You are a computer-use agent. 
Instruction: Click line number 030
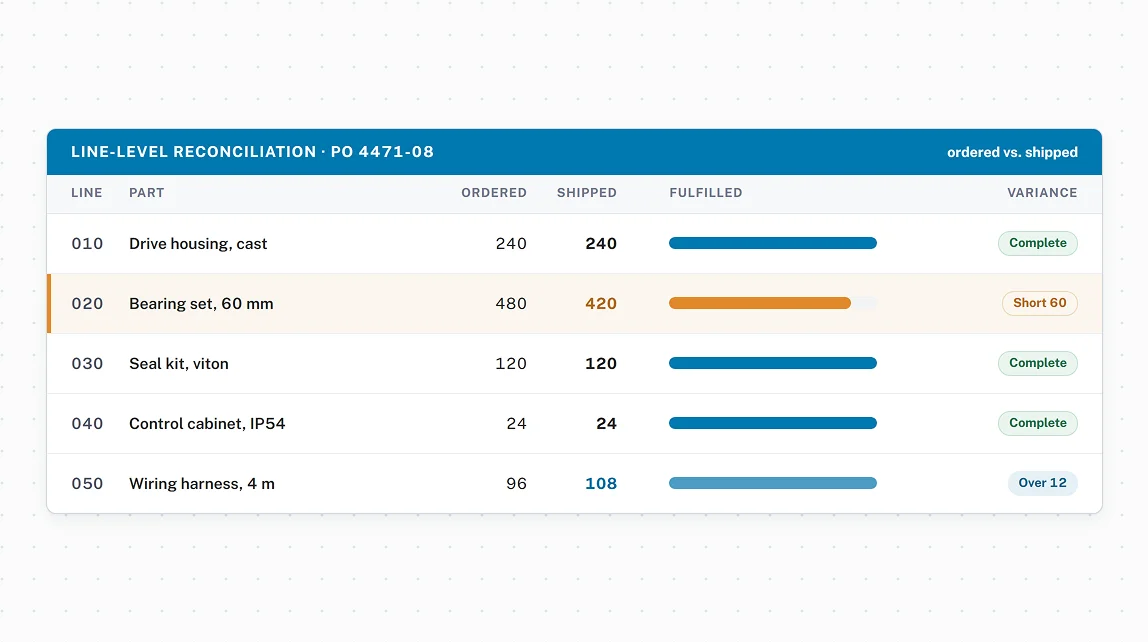coord(87,364)
